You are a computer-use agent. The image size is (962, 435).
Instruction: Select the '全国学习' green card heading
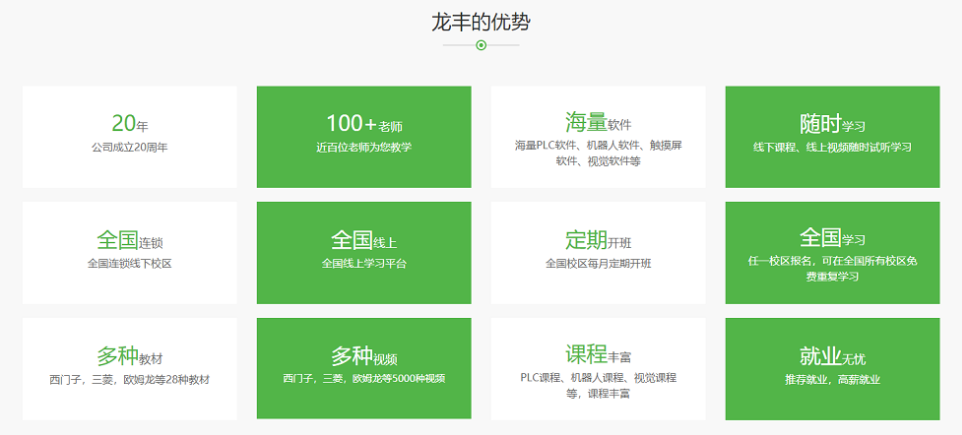pos(832,239)
